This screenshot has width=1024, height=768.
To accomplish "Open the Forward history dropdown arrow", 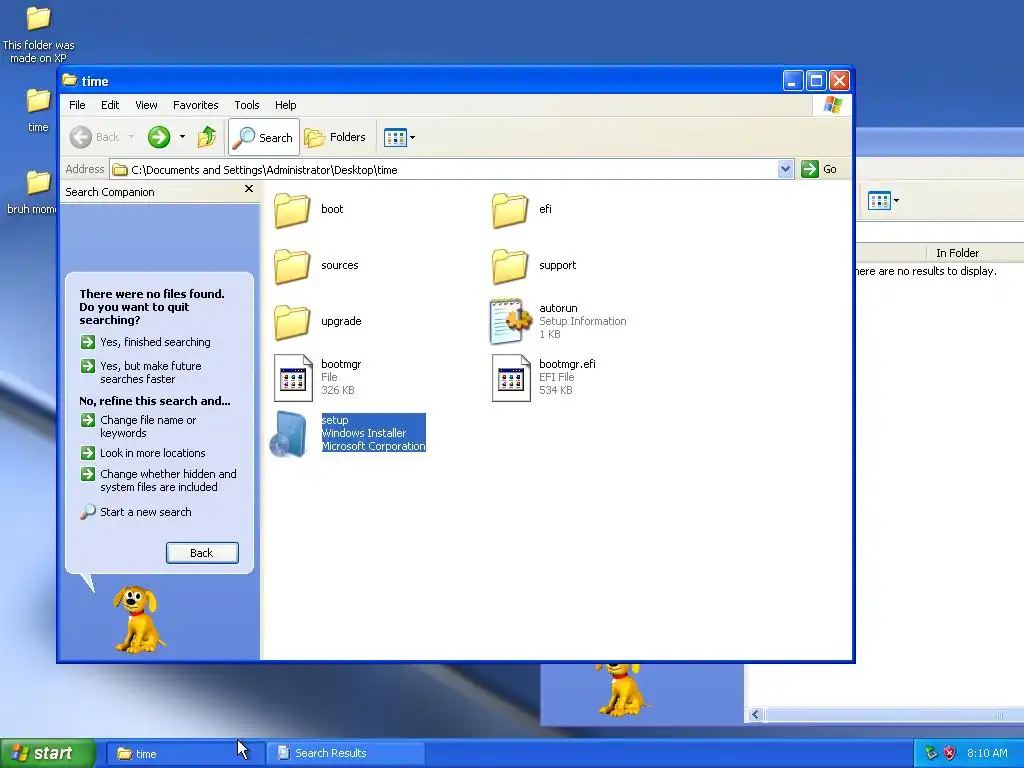I will click(x=182, y=137).
